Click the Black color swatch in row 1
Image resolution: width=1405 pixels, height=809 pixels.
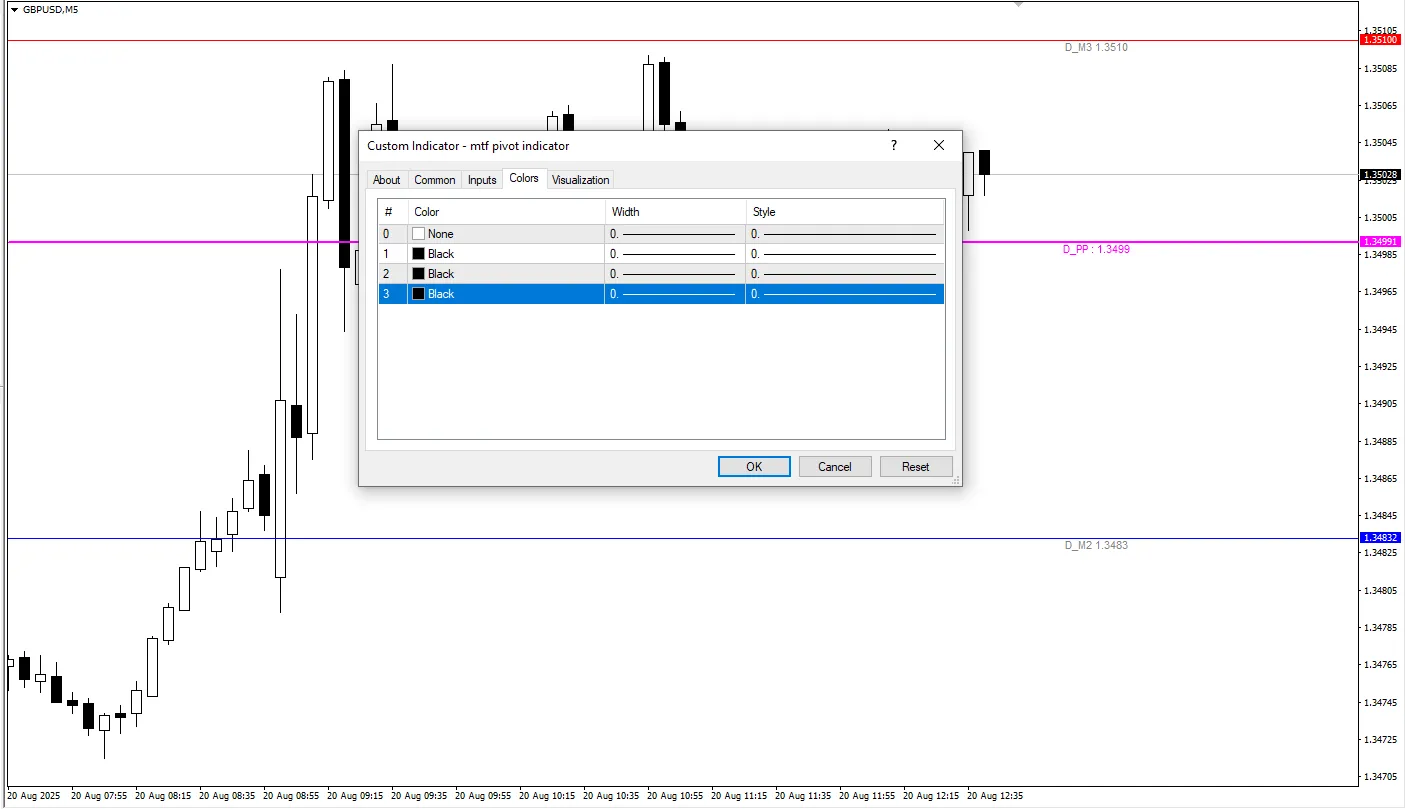pyautogui.click(x=419, y=254)
